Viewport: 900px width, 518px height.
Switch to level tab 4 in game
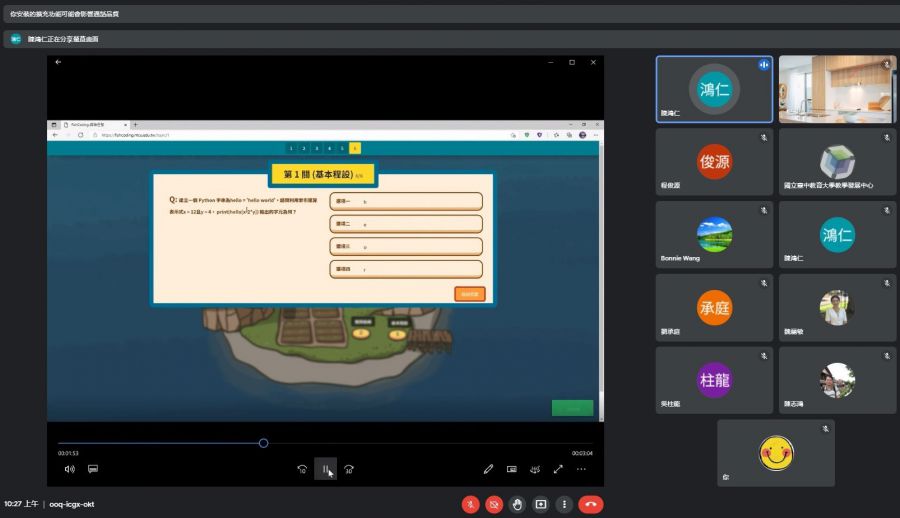pos(329,148)
